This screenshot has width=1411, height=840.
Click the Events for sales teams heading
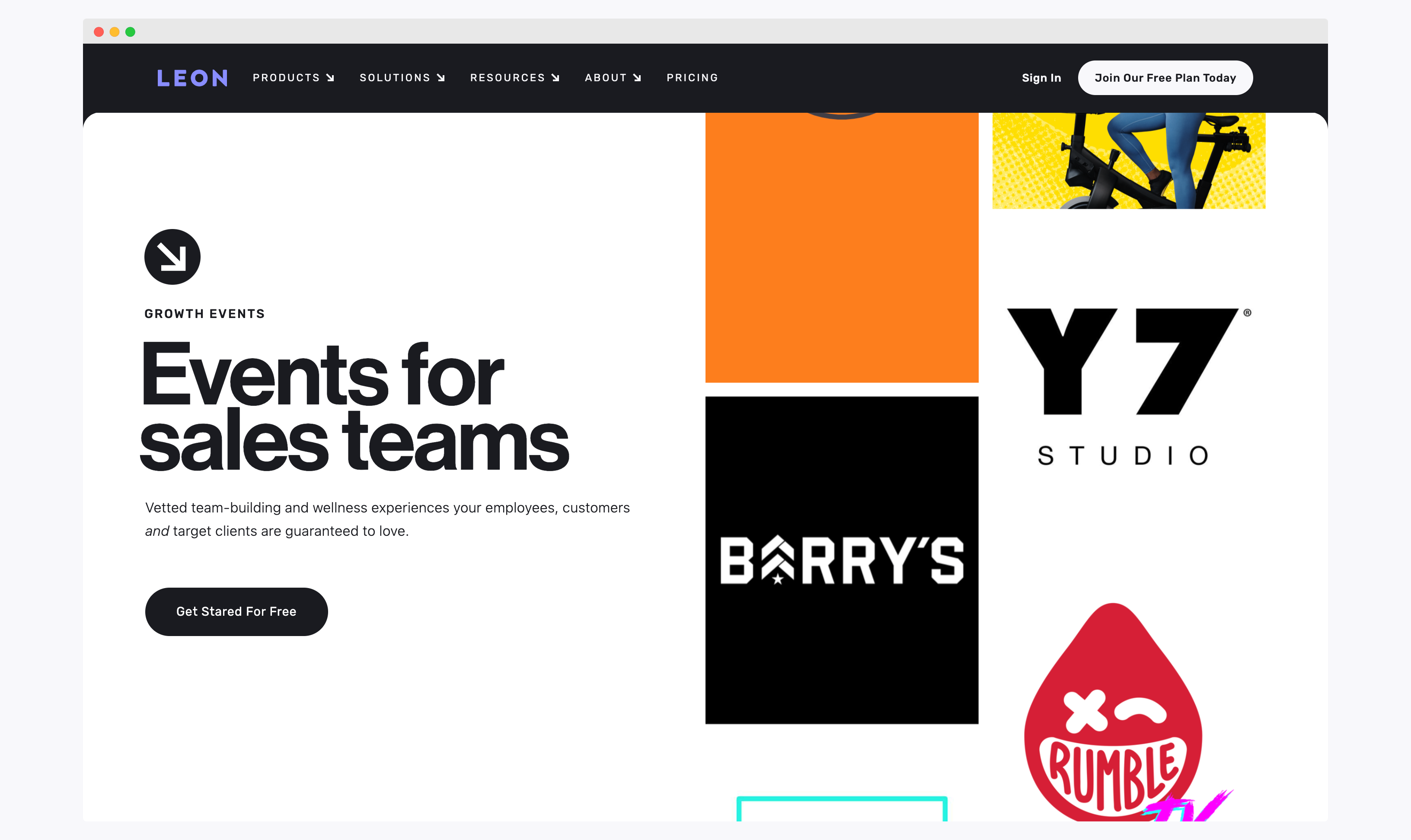pyautogui.click(x=354, y=407)
